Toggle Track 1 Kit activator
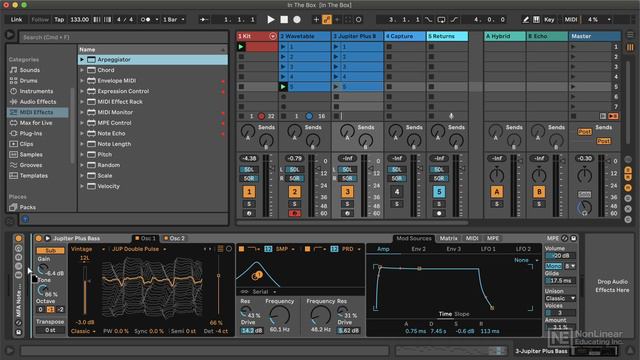The height and width of the screenshot is (360, 640). tap(249, 192)
